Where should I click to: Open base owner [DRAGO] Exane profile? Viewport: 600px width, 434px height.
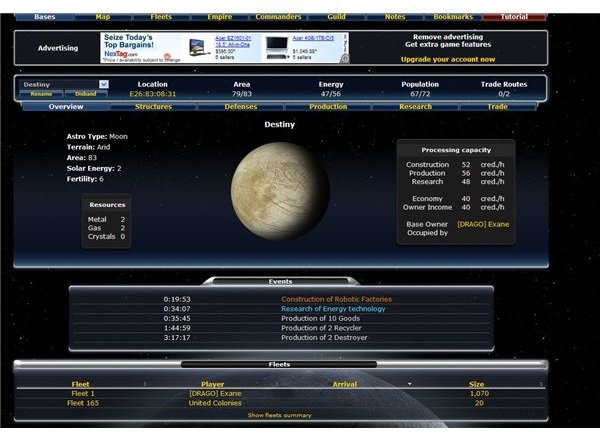[x=483, y=224]
